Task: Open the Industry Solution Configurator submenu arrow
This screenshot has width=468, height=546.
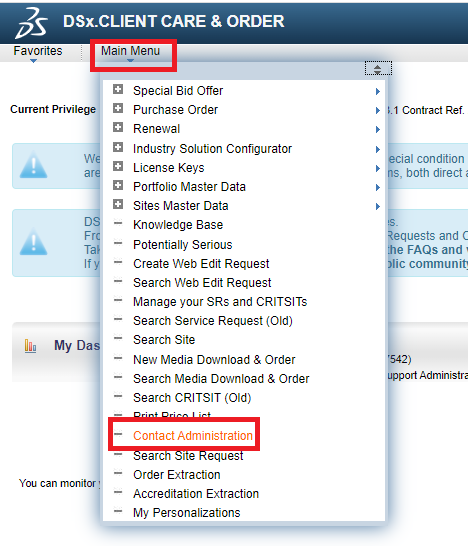Action: pyautogui.click(x=378, y=149)
